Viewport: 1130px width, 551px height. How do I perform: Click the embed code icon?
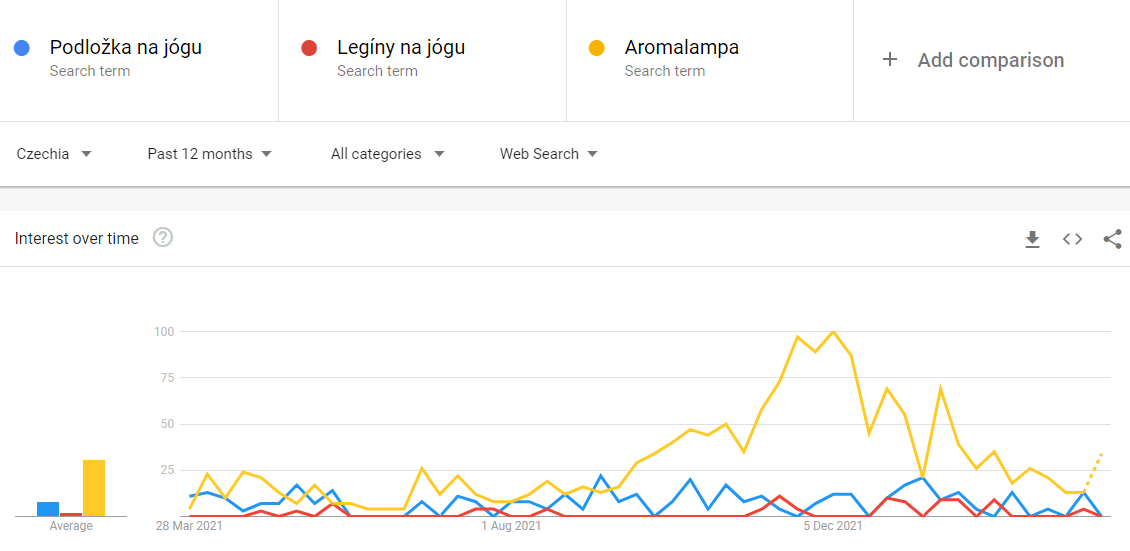tap(1072, 239)
